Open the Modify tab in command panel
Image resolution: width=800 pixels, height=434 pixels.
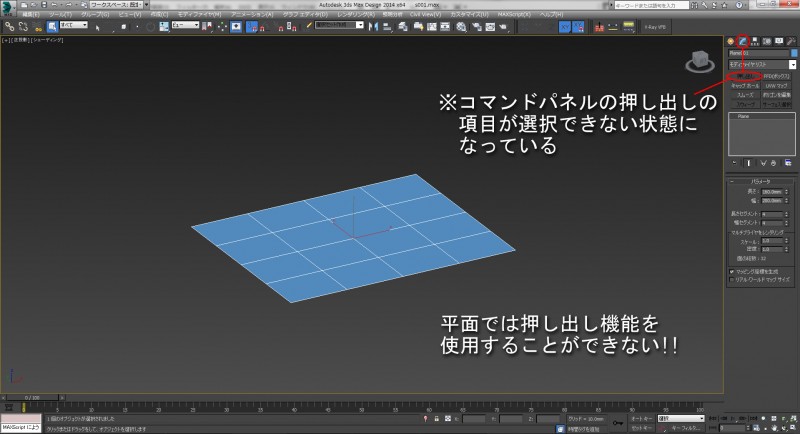(741, 40)
